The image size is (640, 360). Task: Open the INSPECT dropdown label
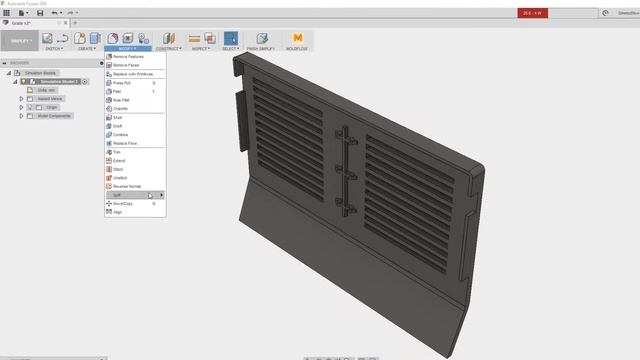[201, 49]
